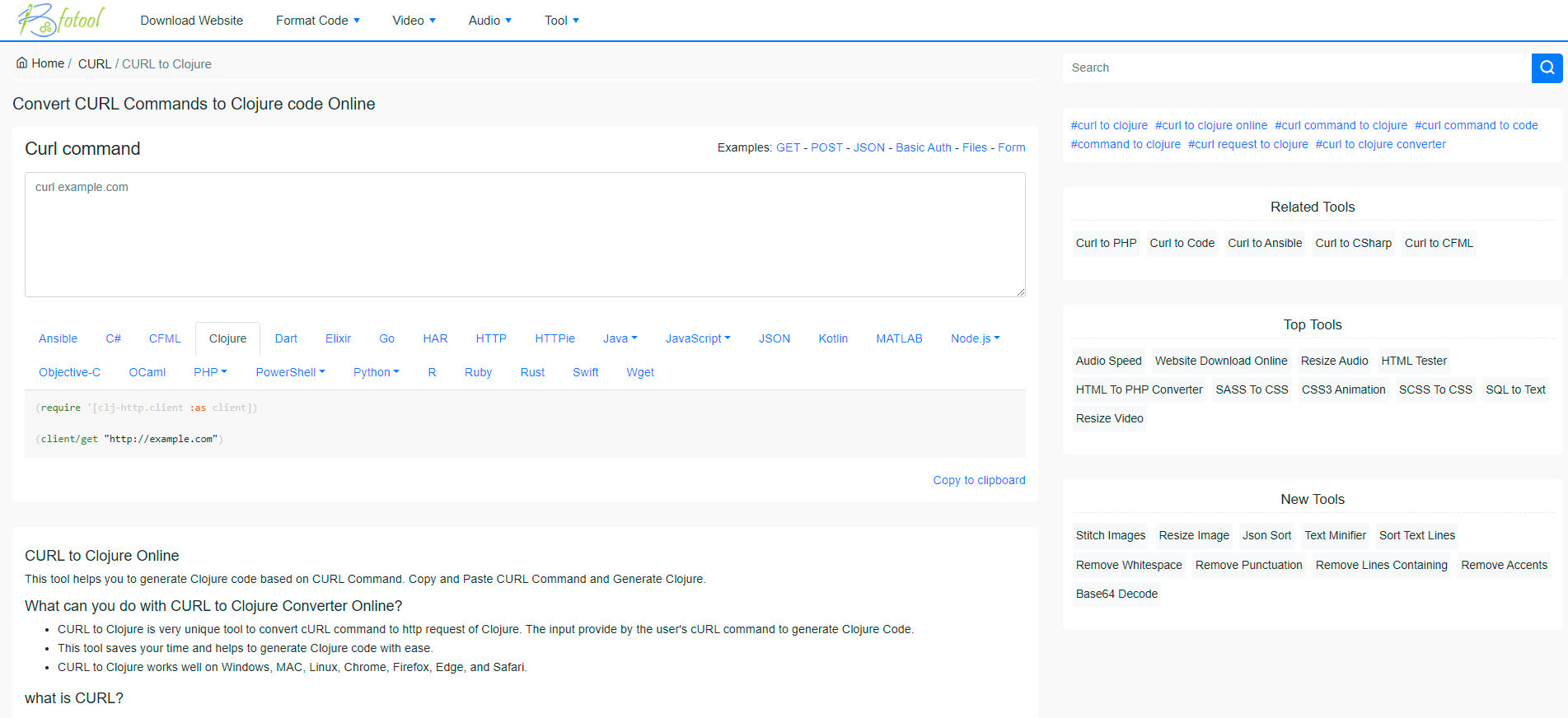This screenshot has width=1568, height=718.
Task: Click Copy to clipboard link
Action: tap(979, 480)
